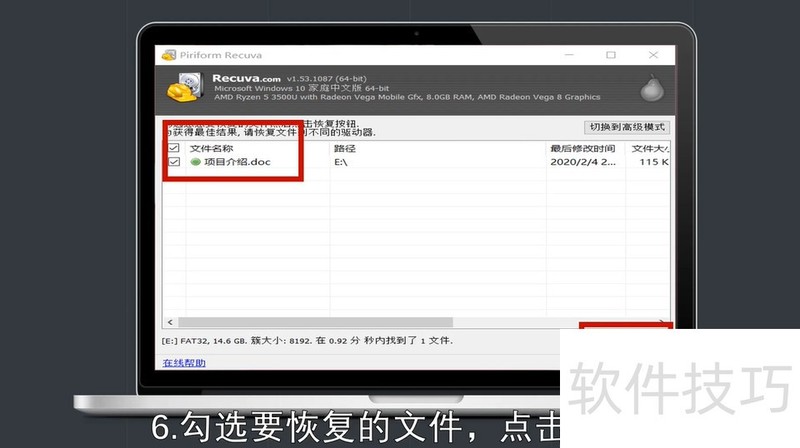Uncheck the 项目介绍.doc file checkbox
800x448 pixels.
174,162
